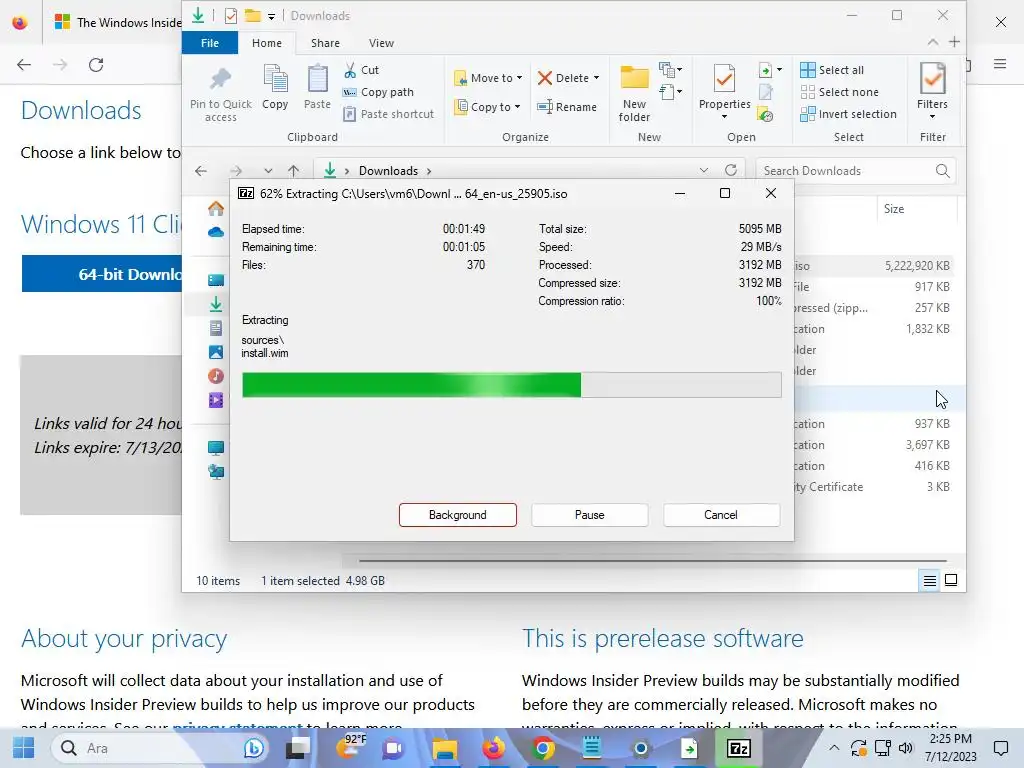This screenshot has width=1024, height=768.
Task: Go back in Firefox browser
Action: click(24, 65)
